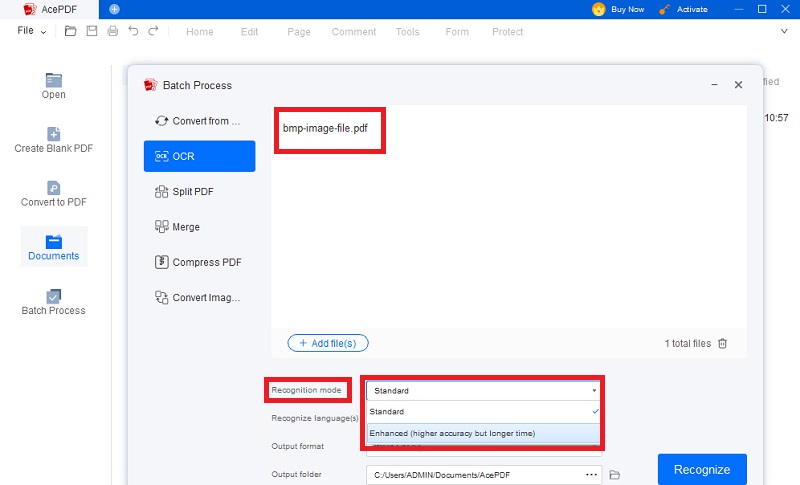Viewport: 800px width, 485px height.
Task: Select Convert from option in Batch Process
Action: (199, 121)
